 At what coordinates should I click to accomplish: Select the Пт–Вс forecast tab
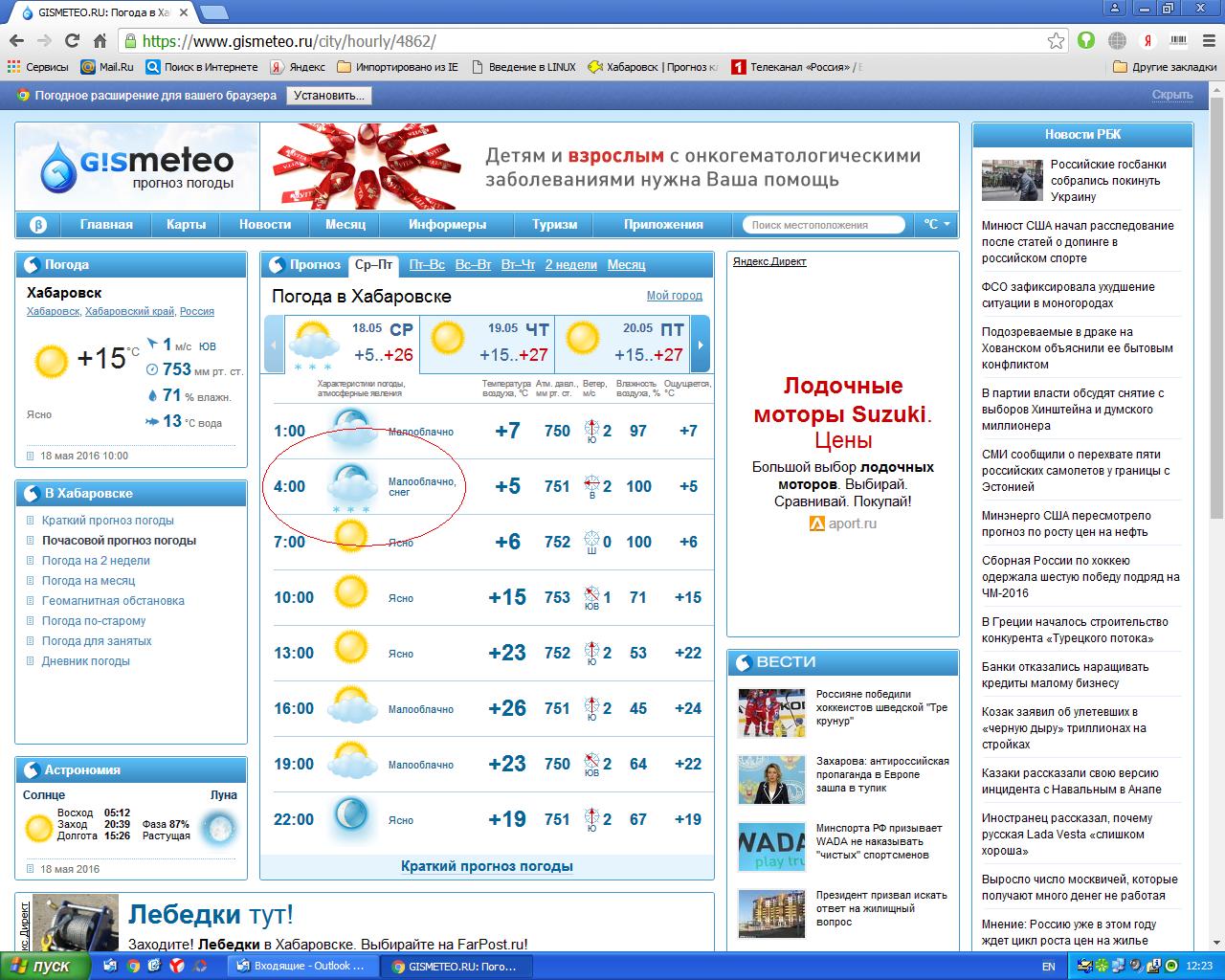click(427, 265)
